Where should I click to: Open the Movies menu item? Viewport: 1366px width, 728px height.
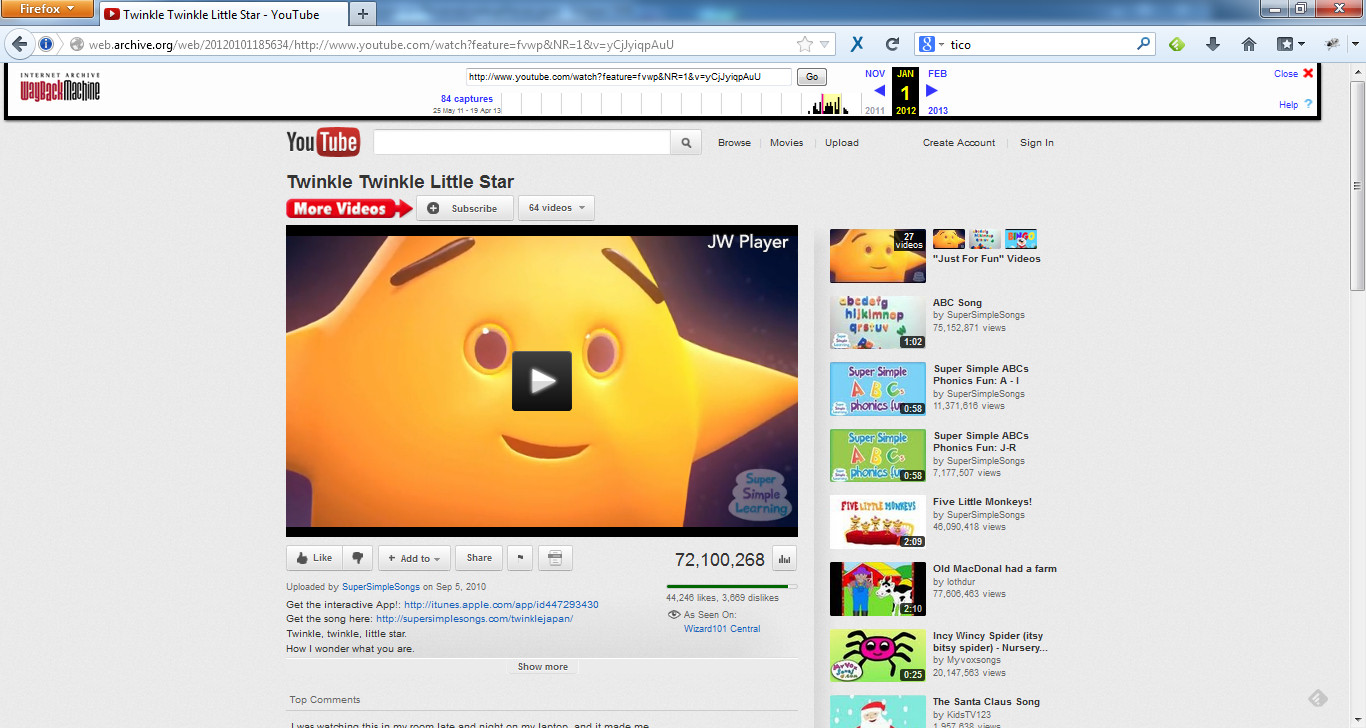click(x=786, y=143)
